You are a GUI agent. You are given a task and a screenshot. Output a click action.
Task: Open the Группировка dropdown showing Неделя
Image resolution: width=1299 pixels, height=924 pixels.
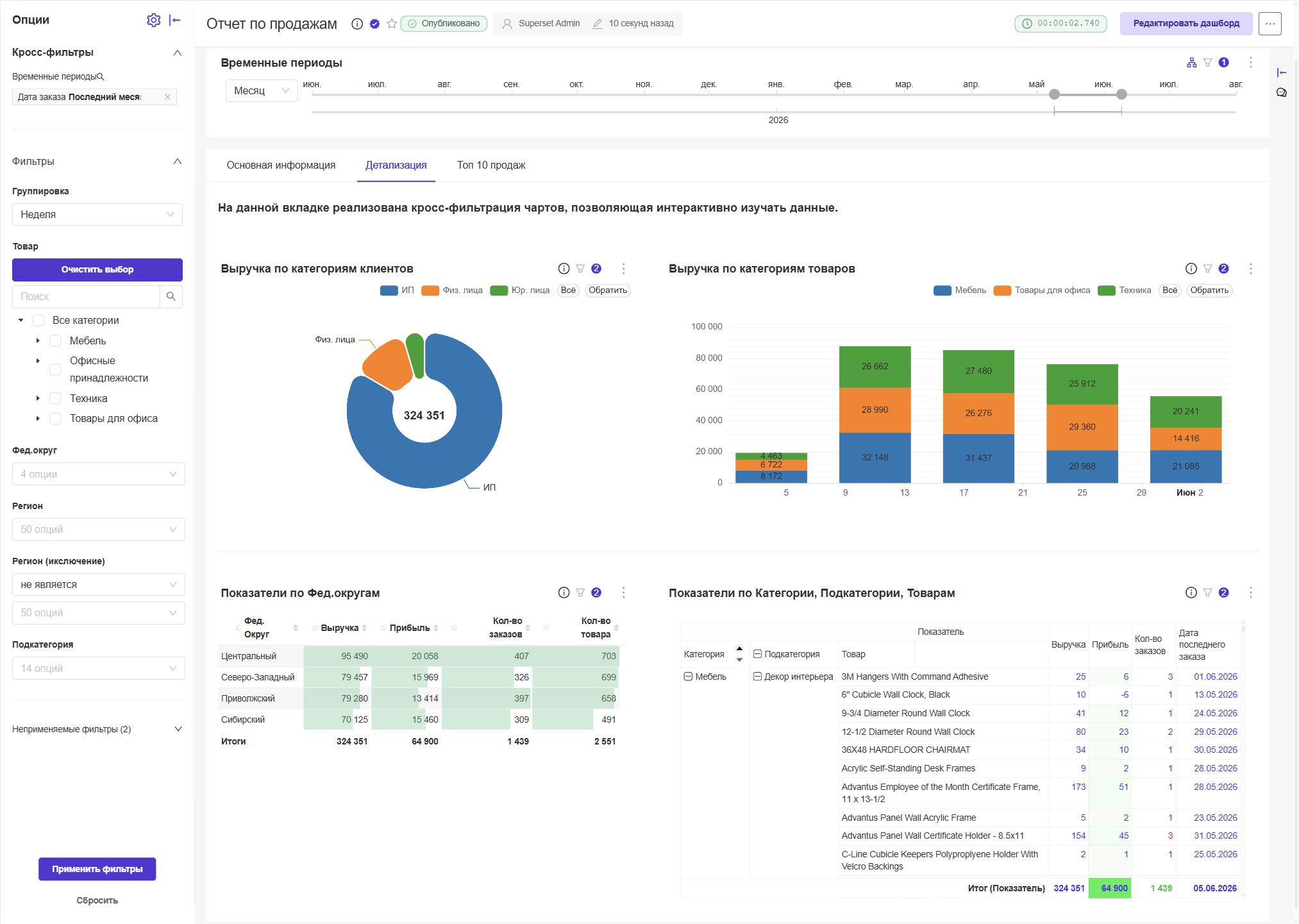(97, 214)
